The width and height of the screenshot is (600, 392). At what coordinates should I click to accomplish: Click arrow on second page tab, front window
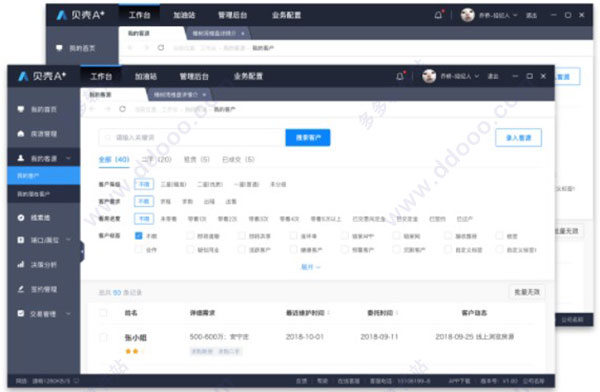(204, 95)
